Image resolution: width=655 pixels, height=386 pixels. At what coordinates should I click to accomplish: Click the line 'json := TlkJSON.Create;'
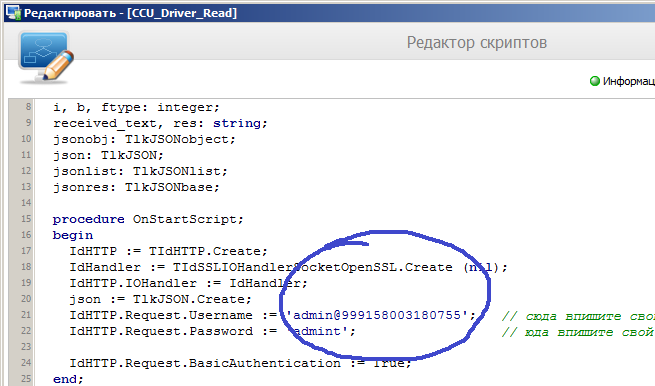pyautogui.click(x=160, y=299)
